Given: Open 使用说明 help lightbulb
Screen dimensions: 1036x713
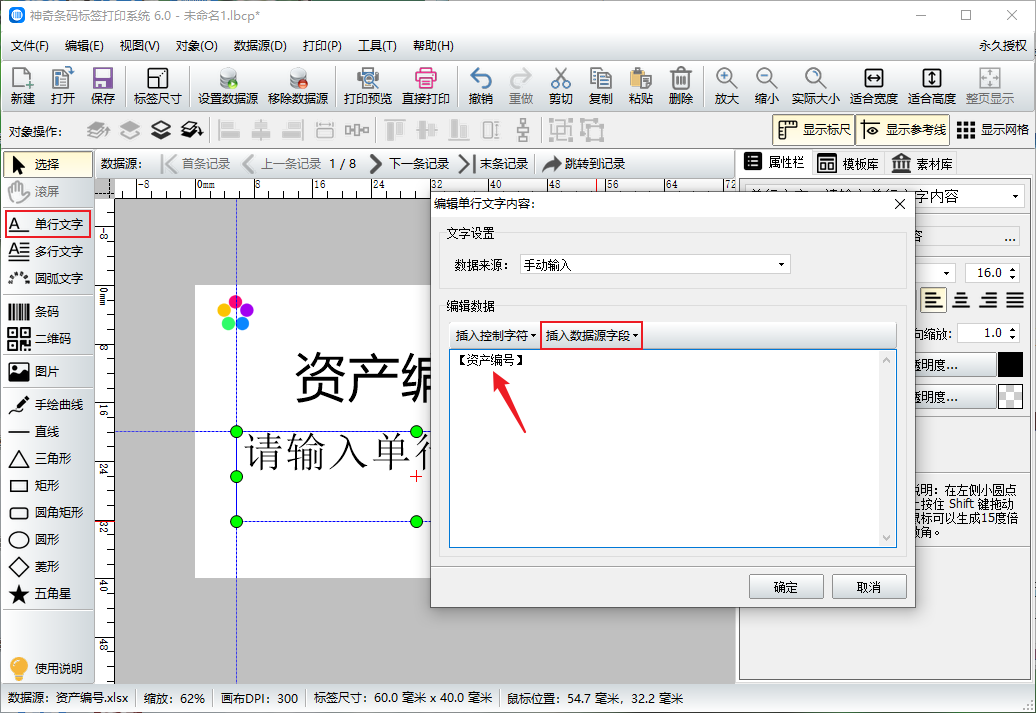Looking at the screenshot, I should click(48, 668).
